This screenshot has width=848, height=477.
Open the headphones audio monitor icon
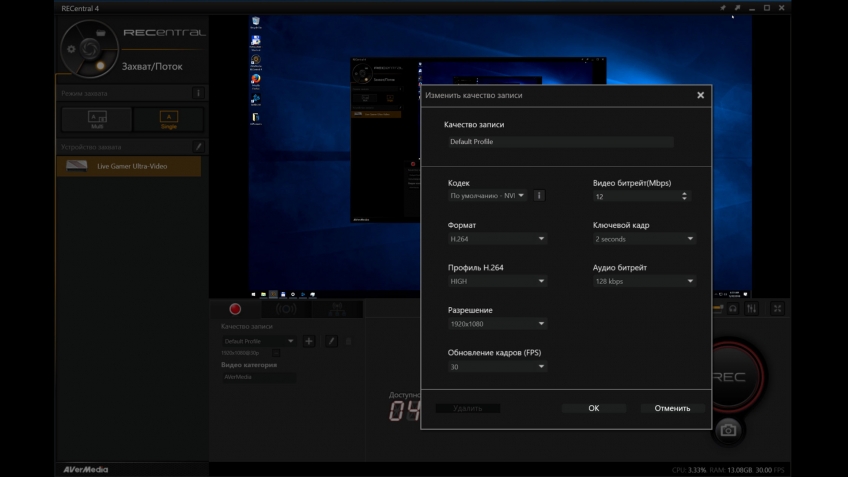coord(733,309)
